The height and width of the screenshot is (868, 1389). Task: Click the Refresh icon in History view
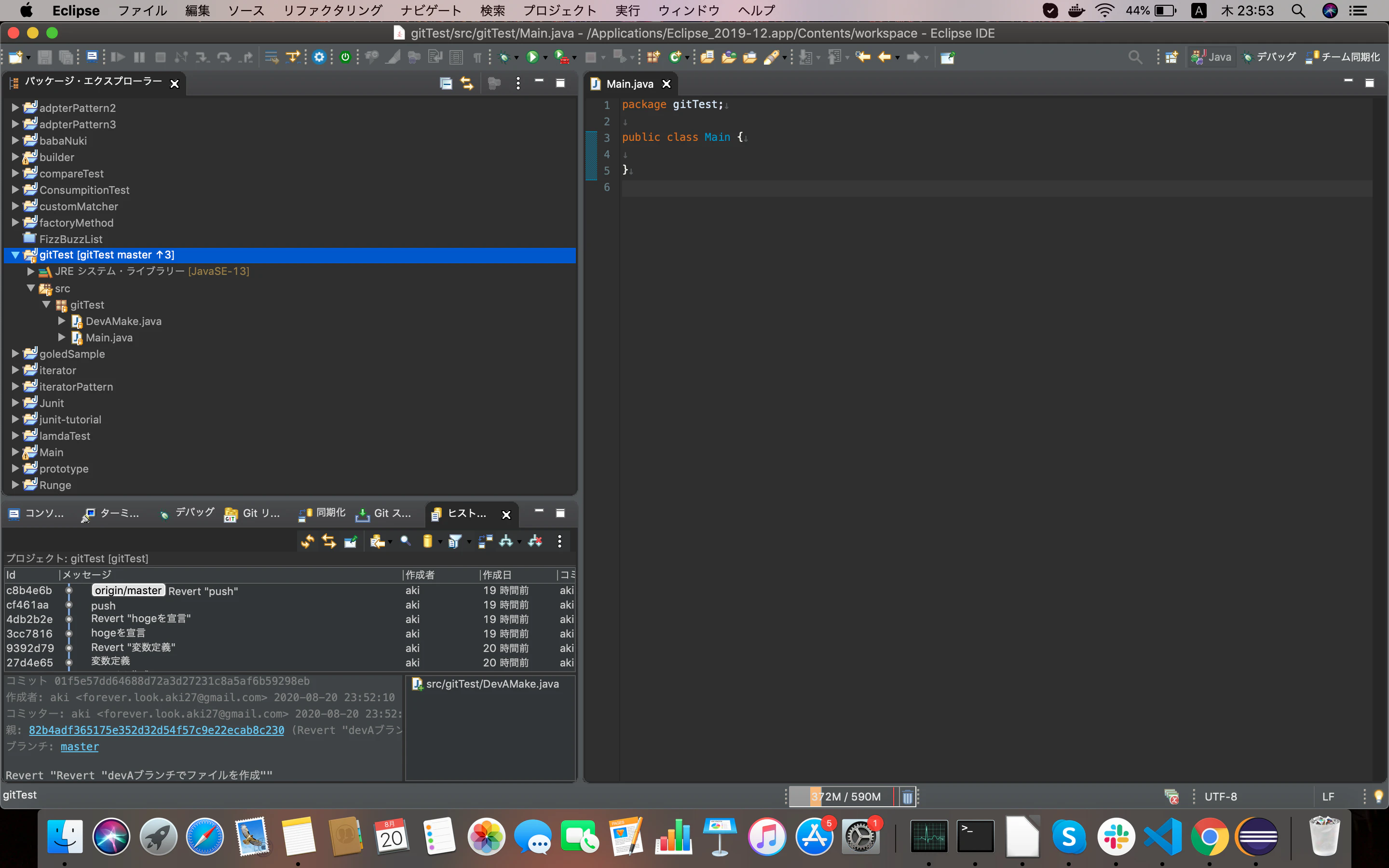(x=308, y=541)
